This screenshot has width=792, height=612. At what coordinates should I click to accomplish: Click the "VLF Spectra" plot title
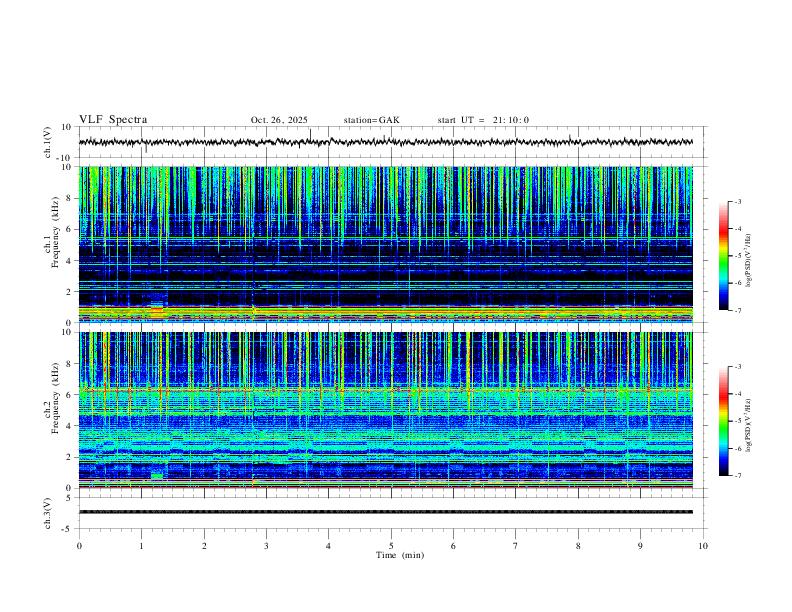pyautogui.click(x=113, y=120)
